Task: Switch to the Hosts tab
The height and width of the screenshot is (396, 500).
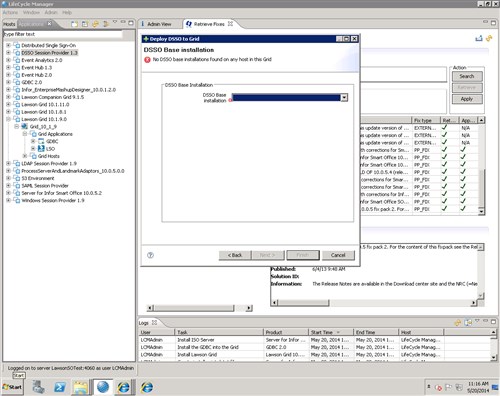Action: 9,24
